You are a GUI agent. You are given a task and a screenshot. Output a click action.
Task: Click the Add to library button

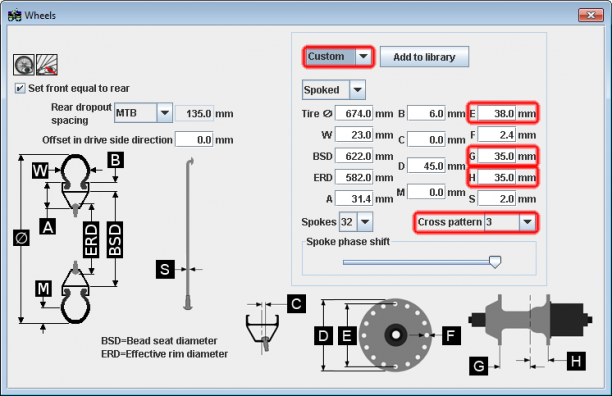click(424, 57)
